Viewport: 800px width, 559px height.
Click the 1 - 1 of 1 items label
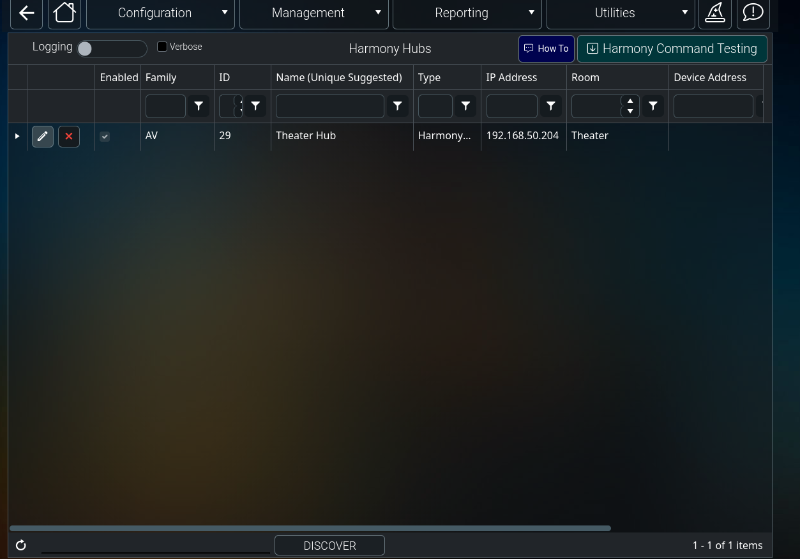pos(727,546)
